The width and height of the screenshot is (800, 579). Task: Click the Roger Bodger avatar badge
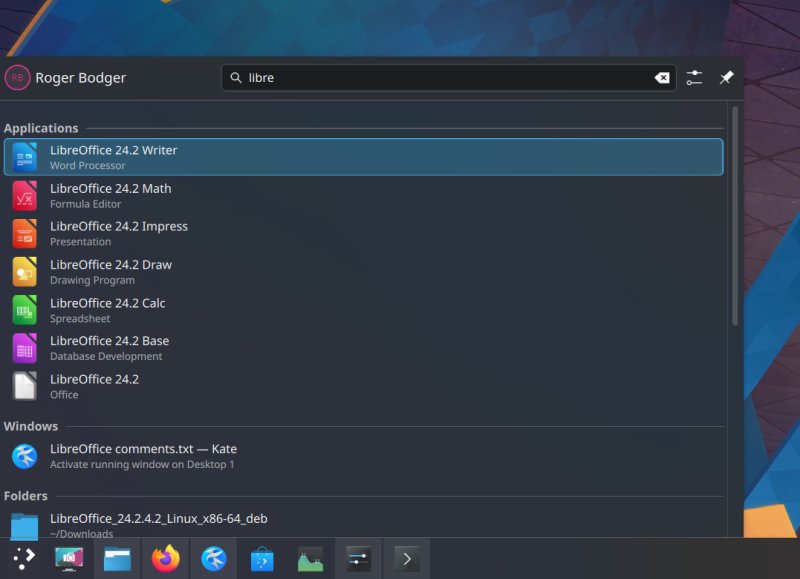[18, 77]
